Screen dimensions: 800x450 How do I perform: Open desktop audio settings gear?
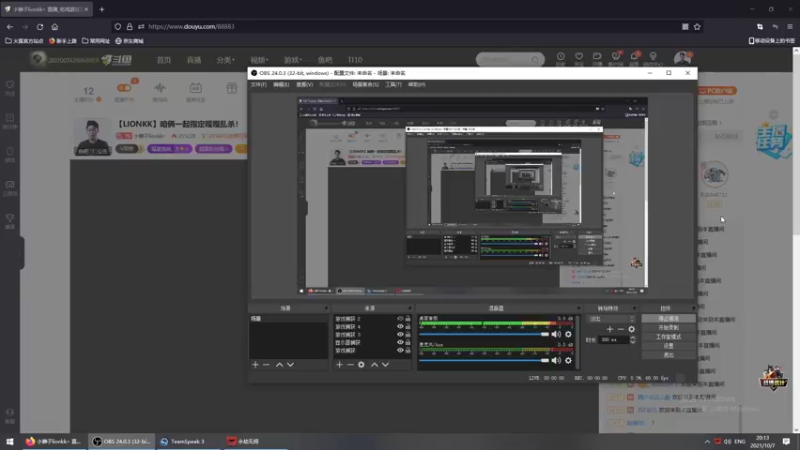click(x=568, y=334)
